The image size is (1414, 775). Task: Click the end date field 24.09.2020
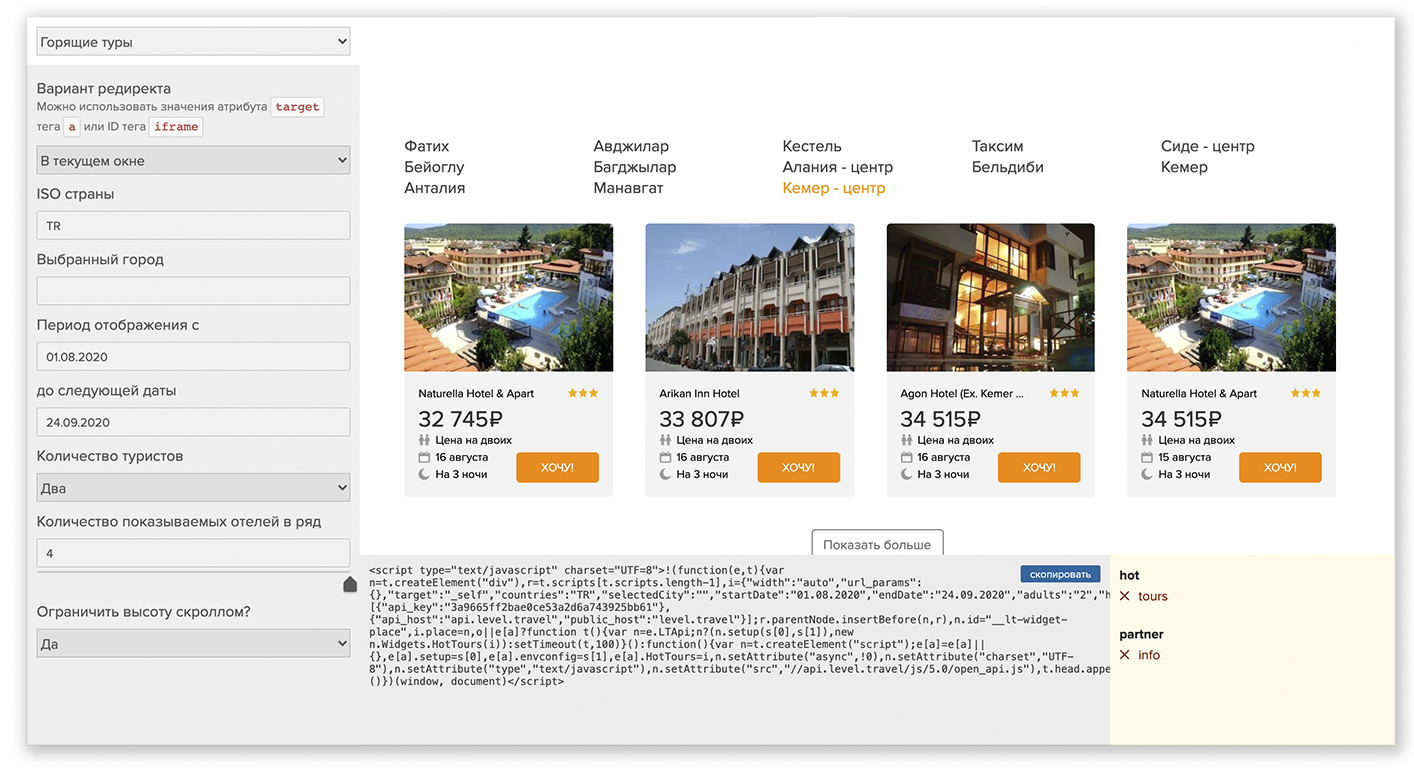coord(193,422)
